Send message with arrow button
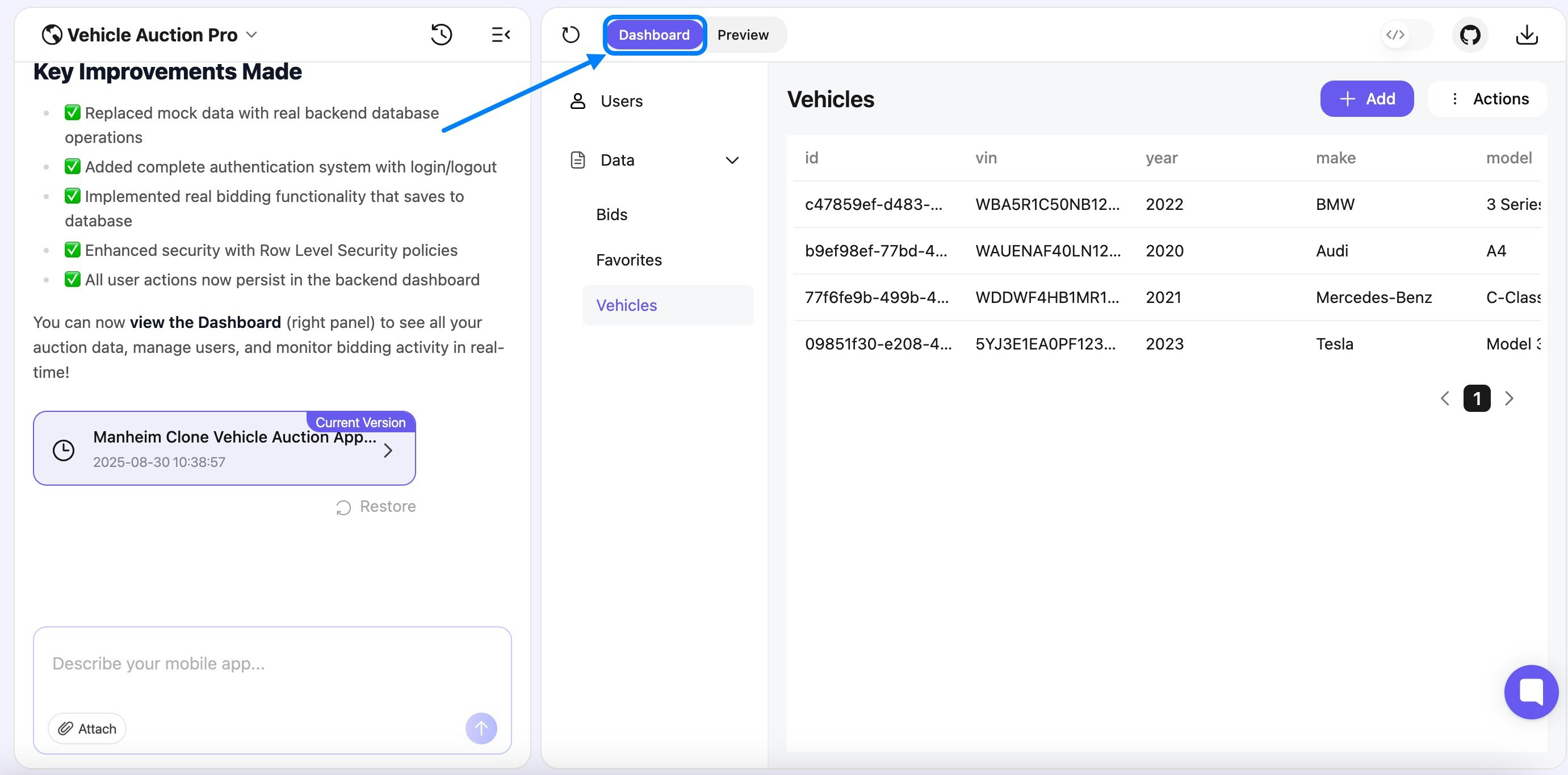The image size is (1568, 775). (x=481, y=728)
